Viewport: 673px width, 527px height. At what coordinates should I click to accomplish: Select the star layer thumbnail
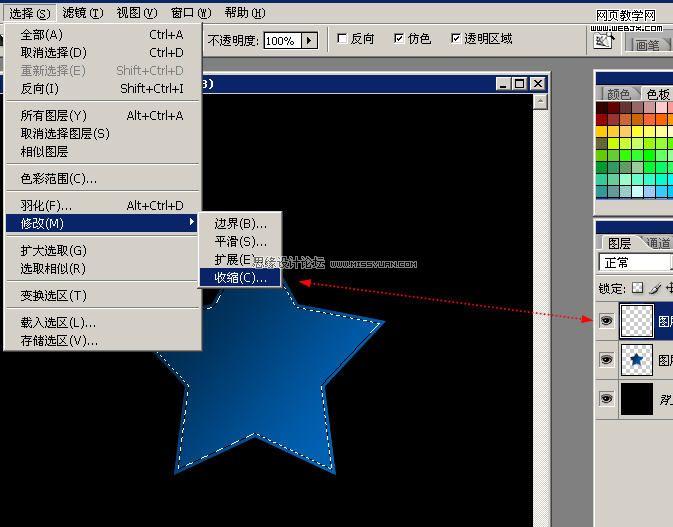[637, 360]
